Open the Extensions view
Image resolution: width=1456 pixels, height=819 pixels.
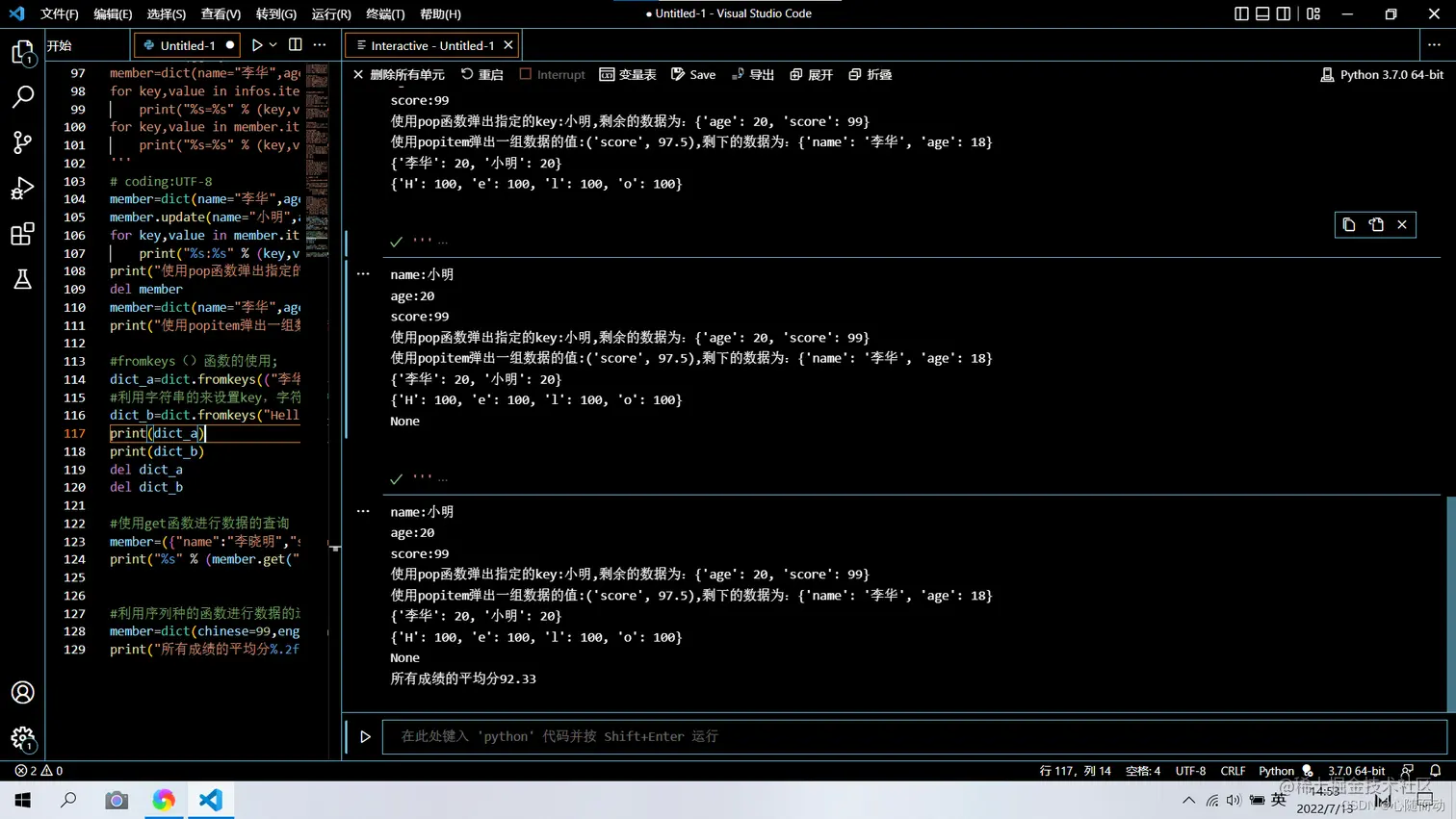coord(22,234)
